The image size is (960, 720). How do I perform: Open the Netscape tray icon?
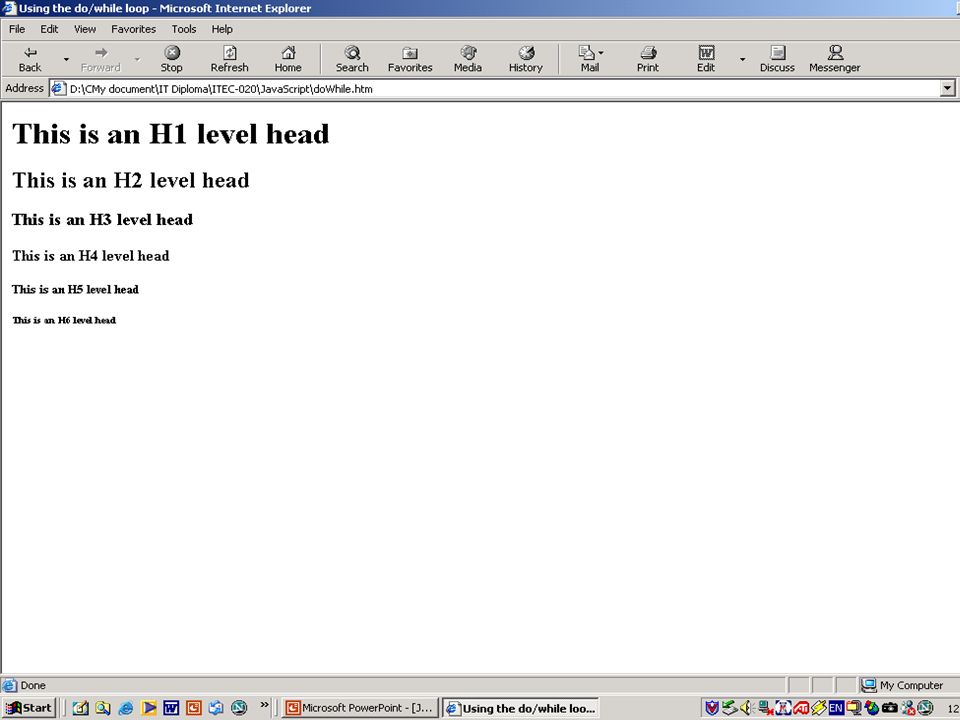coord(925,708)
